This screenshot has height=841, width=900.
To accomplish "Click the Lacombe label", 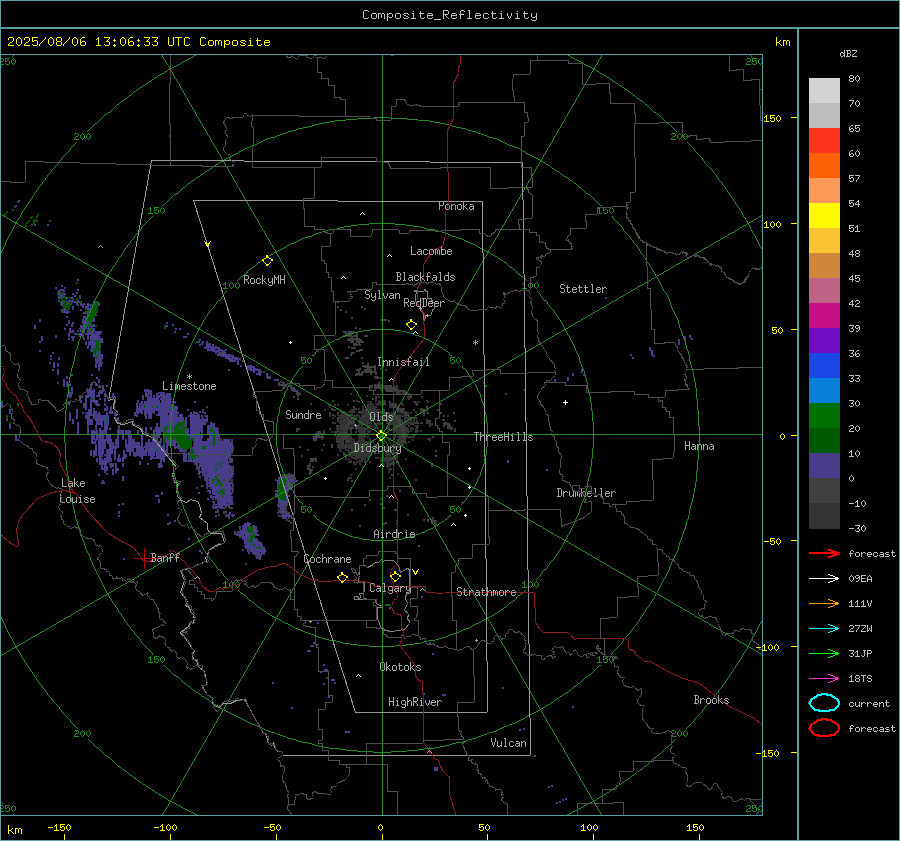I will (x=431, y=251).
